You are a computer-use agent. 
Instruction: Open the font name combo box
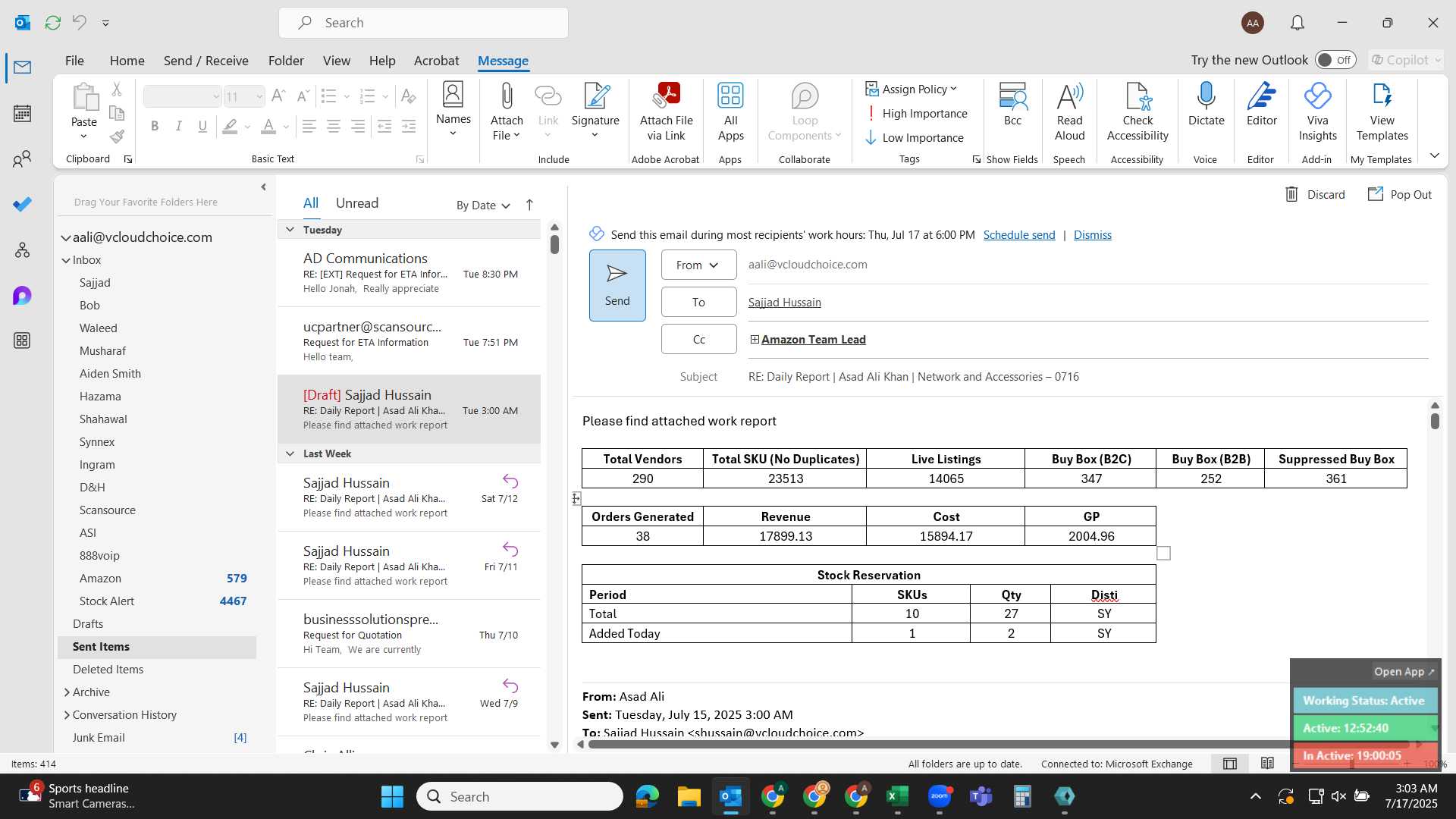[181, 96]
